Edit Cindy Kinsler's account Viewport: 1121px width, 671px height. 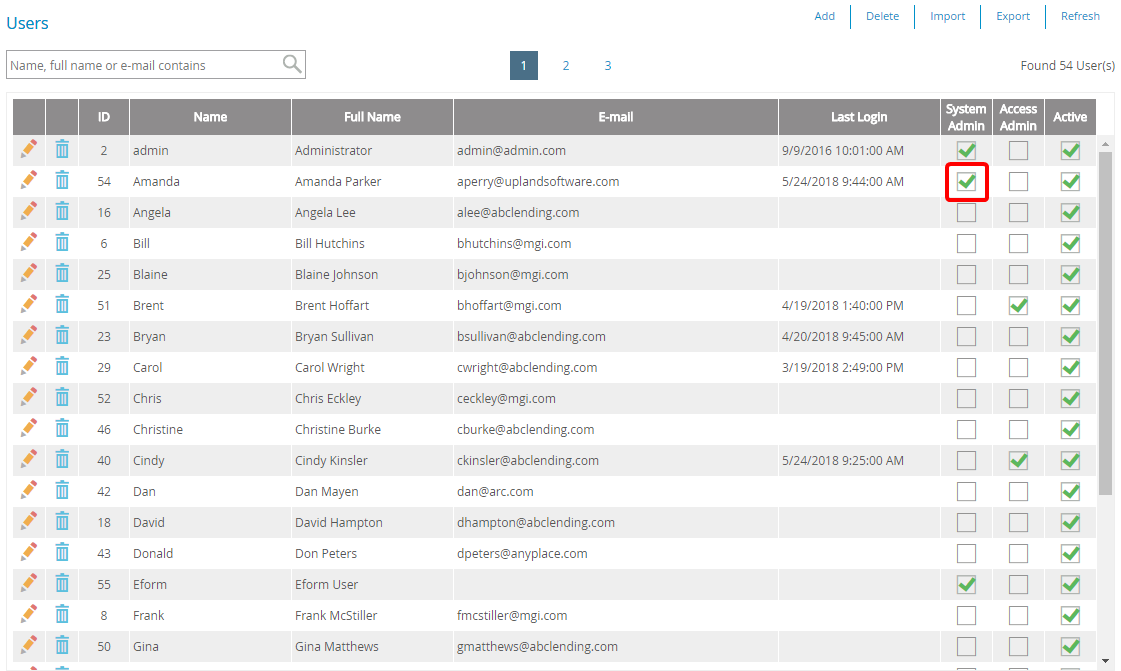(x=29, y=459)
